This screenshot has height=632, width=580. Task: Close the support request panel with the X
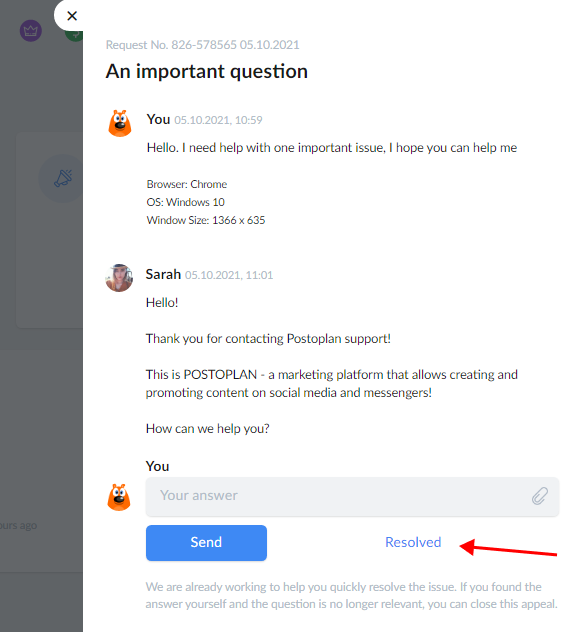[72, 16]
